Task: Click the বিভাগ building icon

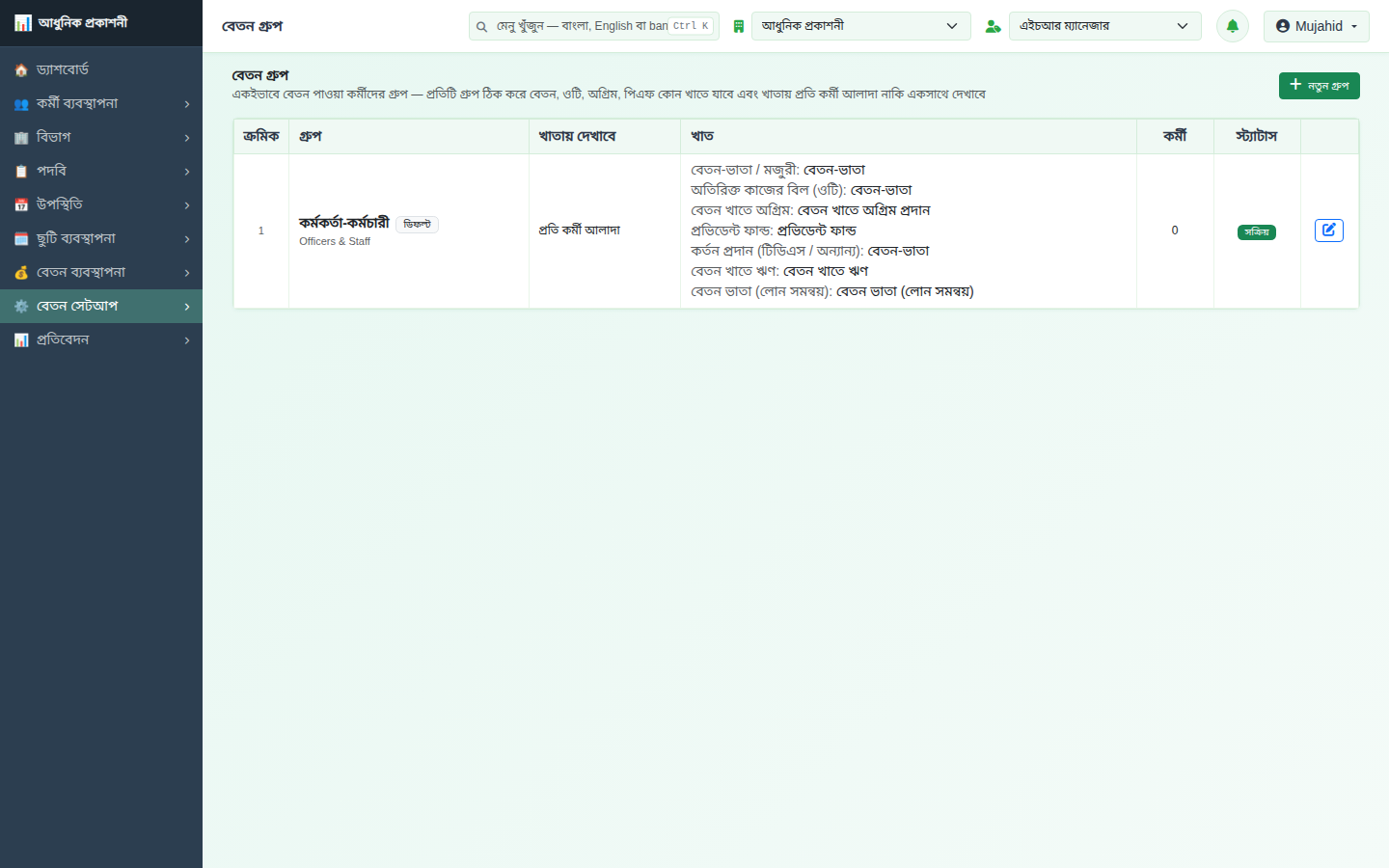Action: [x=21, y=138]
